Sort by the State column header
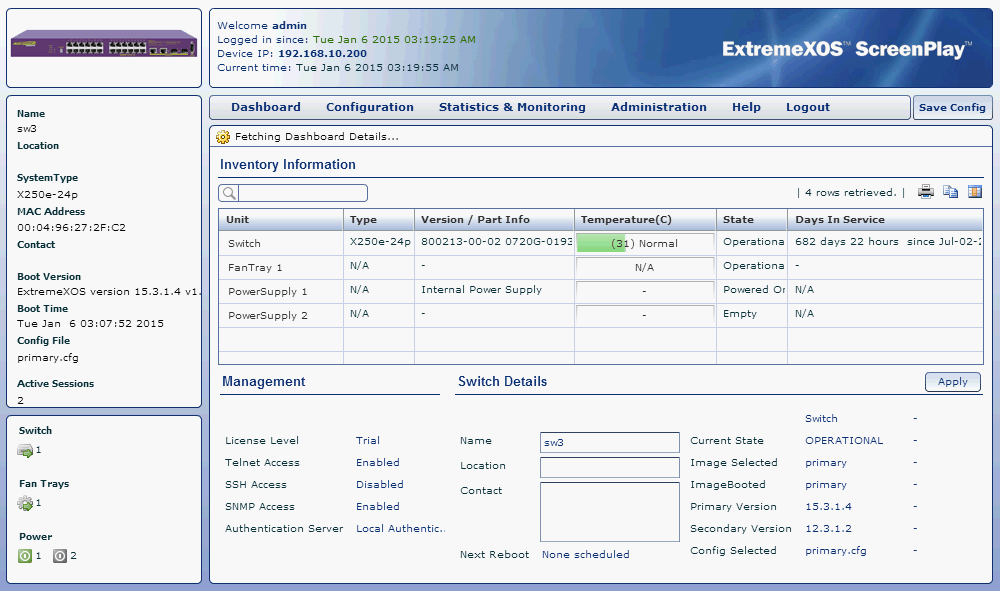 click(x=751, y=219)
